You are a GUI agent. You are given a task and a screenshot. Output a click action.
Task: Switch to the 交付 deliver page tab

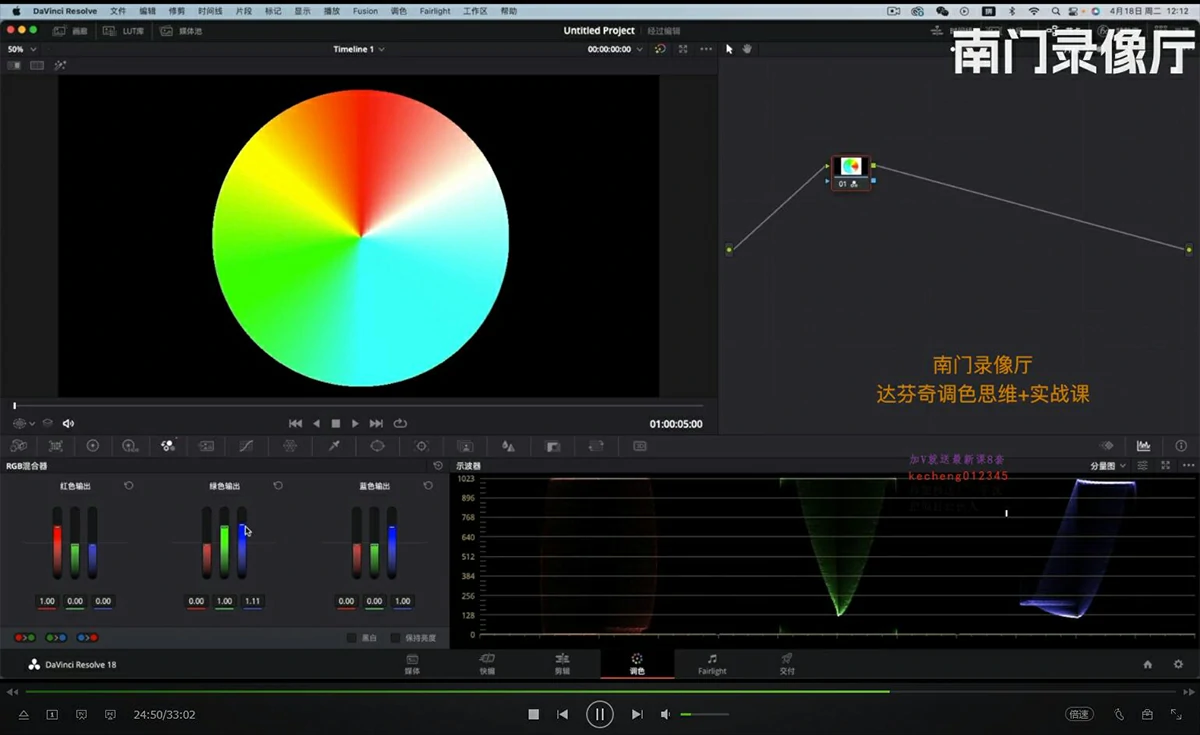click(x=787, y=664)
